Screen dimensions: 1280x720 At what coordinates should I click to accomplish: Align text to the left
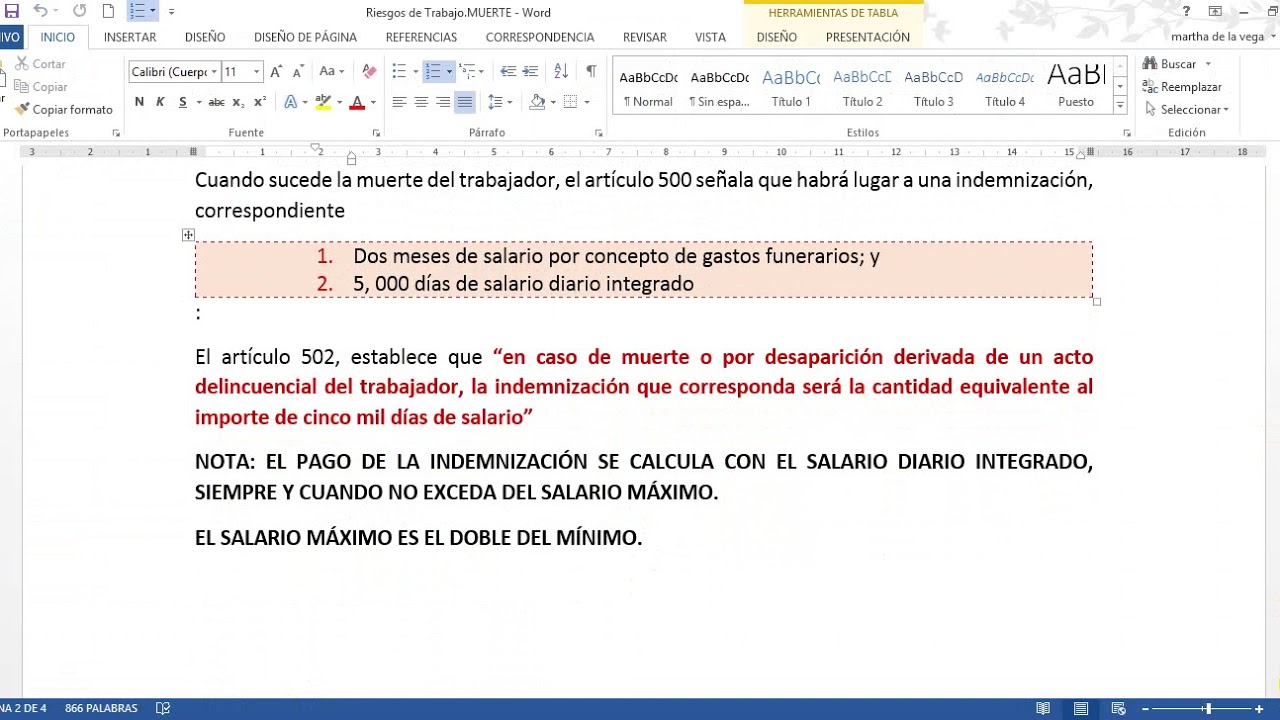399,102
